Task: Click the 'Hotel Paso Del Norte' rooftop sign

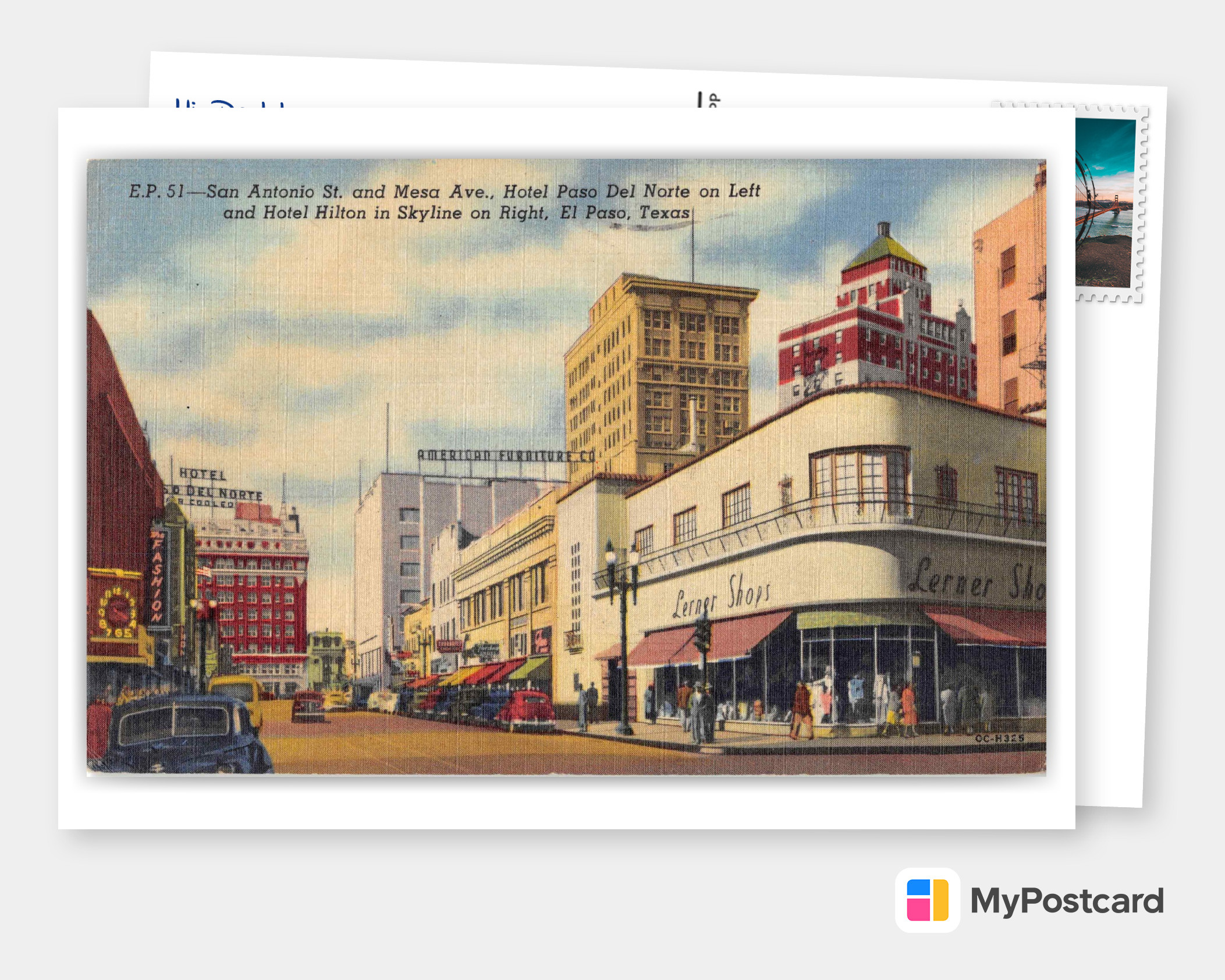Action: 214,488
